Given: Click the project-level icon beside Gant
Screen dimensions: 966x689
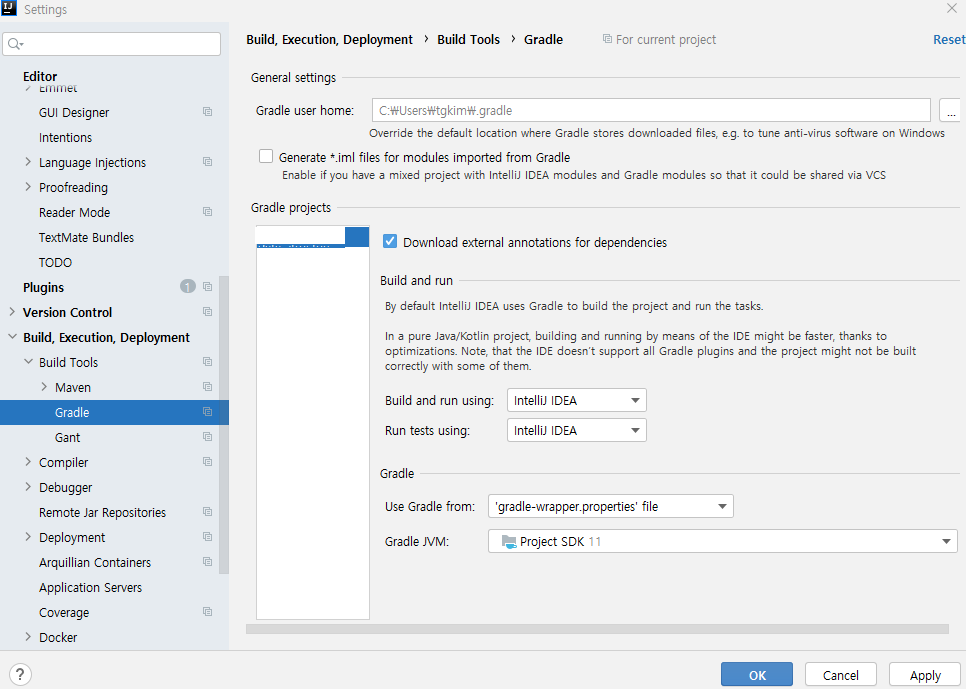Looking at the screenshot, I should (x=208, y=436).
